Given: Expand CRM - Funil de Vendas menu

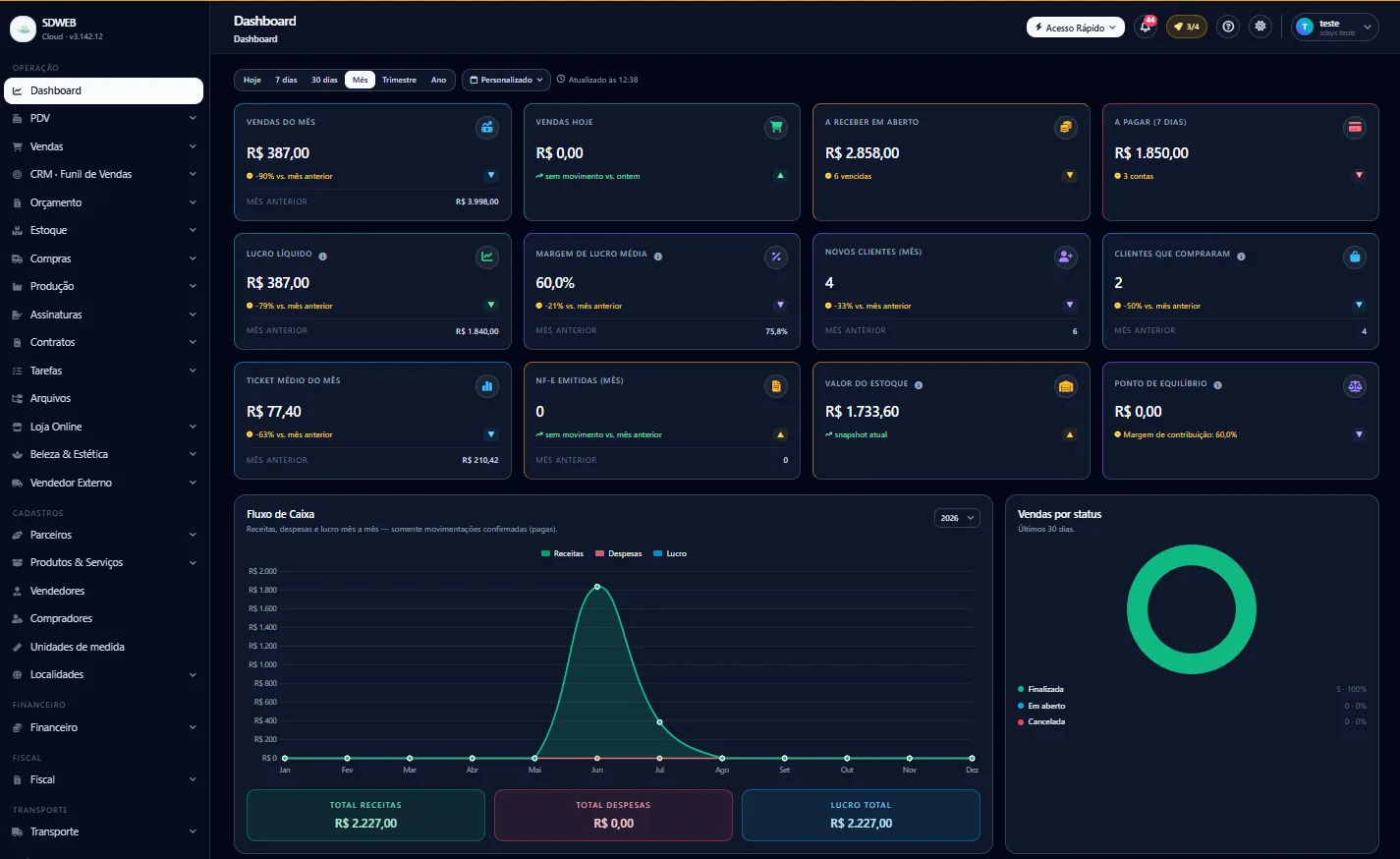Looking at the screenshot, I should coord(103,174).
